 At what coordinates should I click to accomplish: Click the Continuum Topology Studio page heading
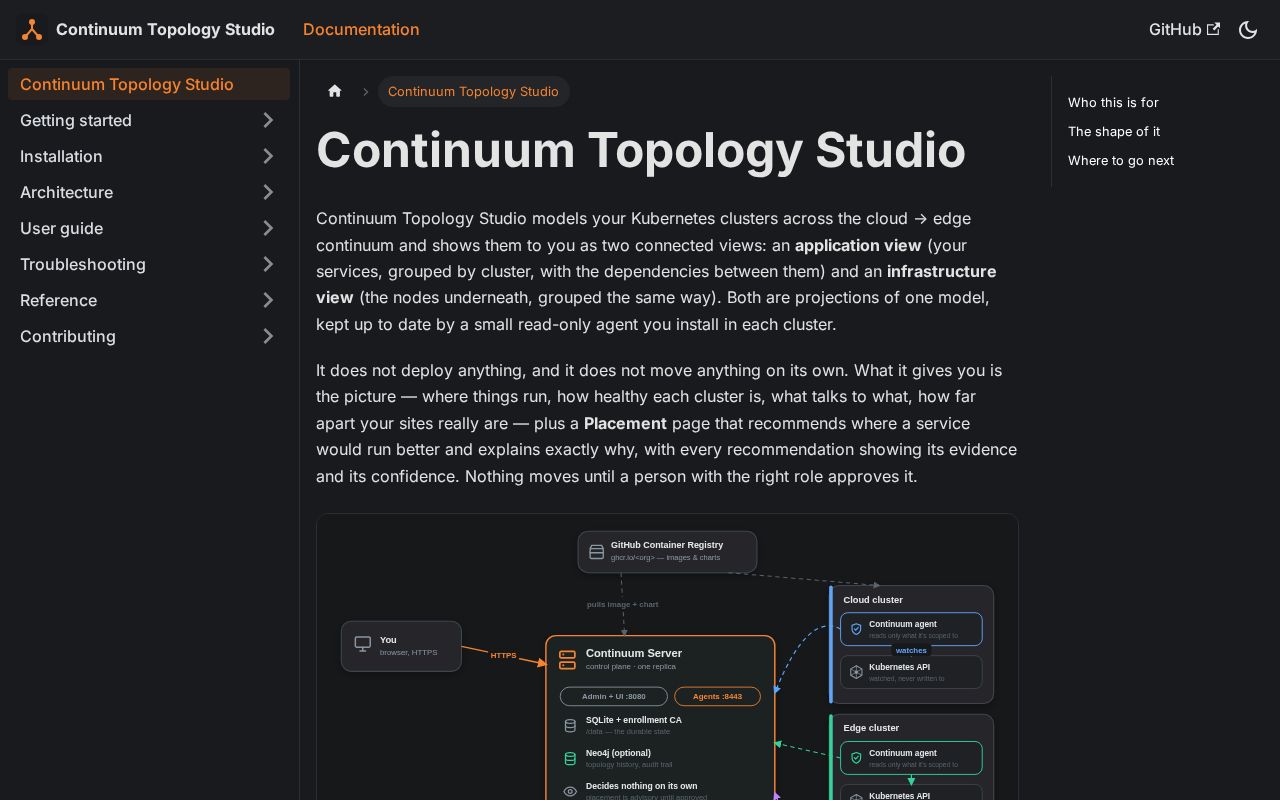pyautogui.click(x=641, y=150)
